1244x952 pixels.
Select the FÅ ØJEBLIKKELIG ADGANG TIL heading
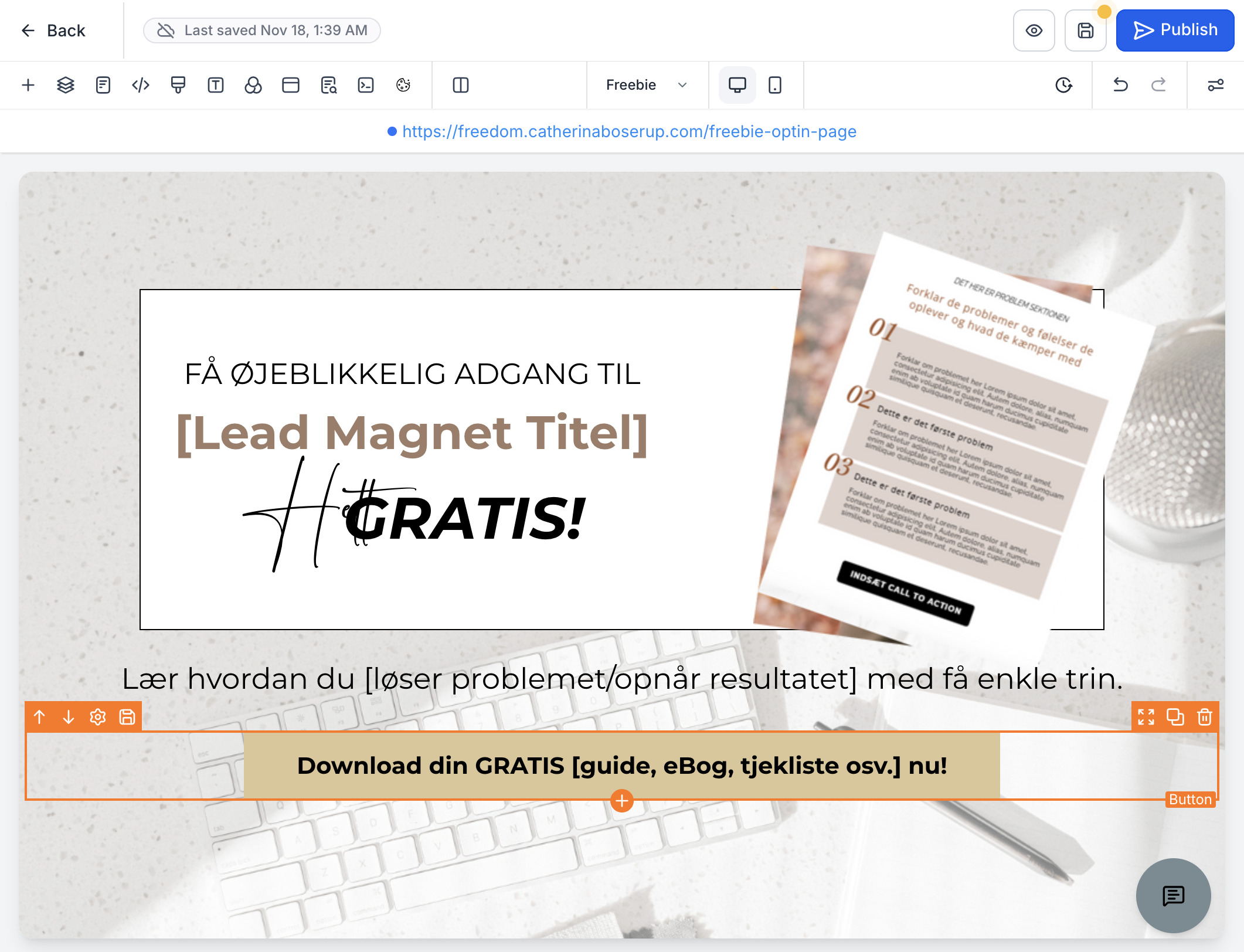(x=413, y=374)
